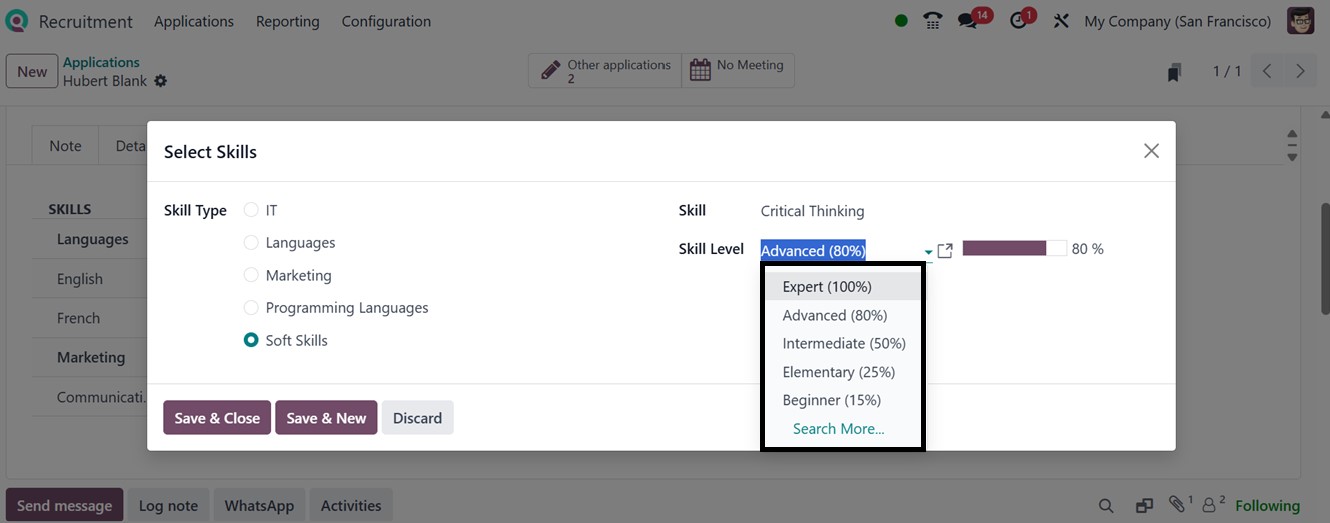Click the skill level progress bar

point(1014,249)
